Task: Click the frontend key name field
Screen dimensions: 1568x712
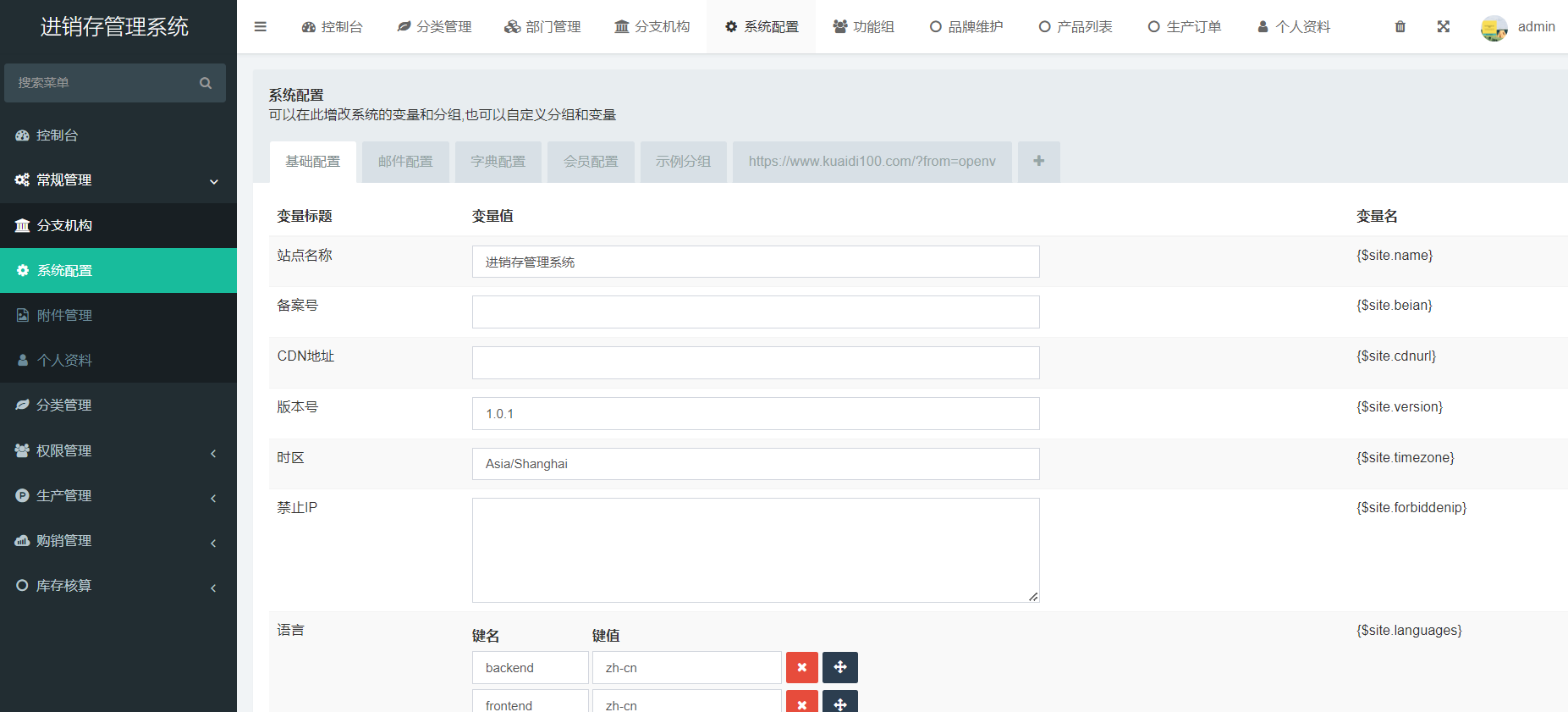Action: (530, 702)
